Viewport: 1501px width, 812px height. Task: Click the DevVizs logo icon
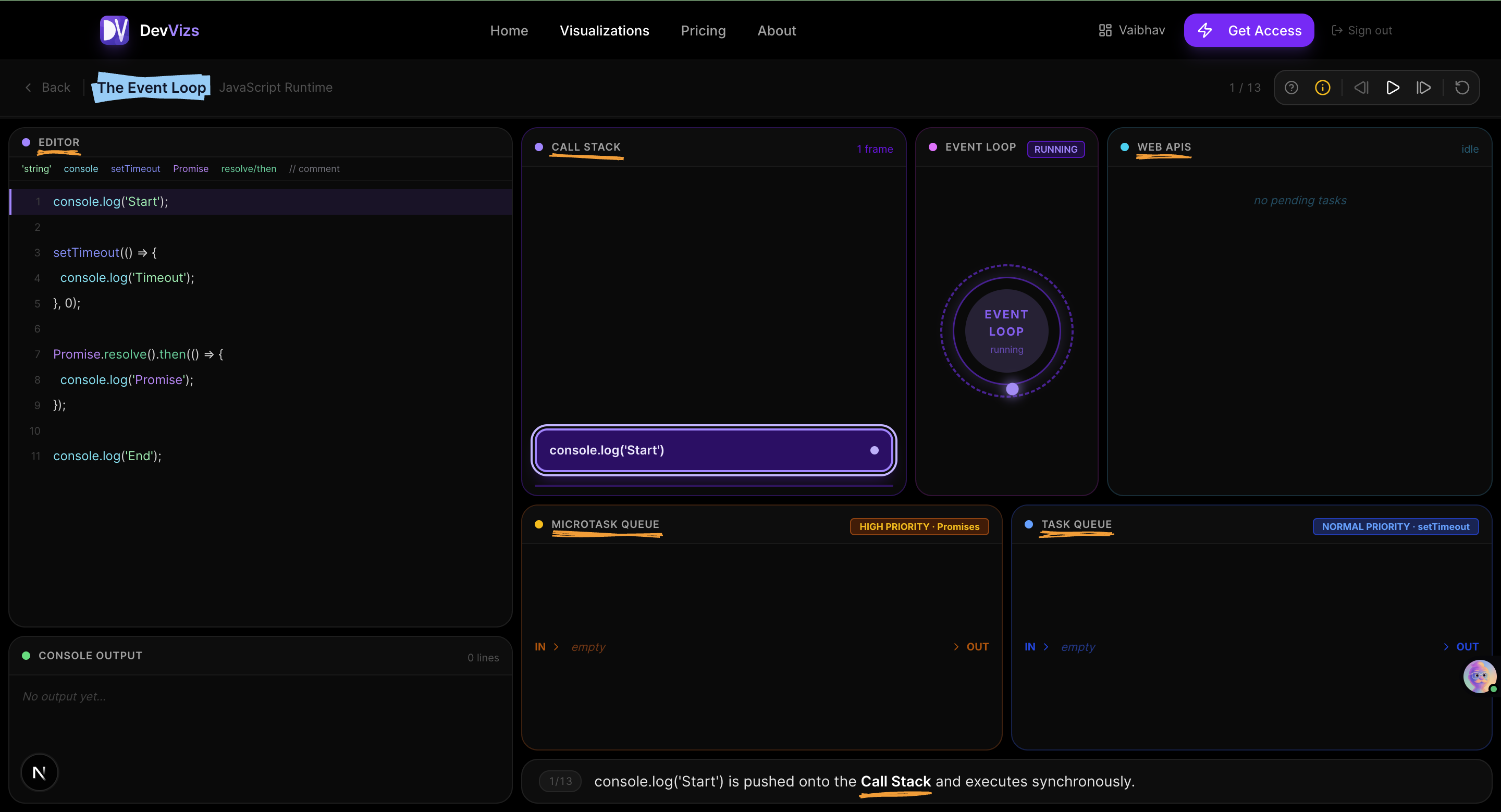115,30
